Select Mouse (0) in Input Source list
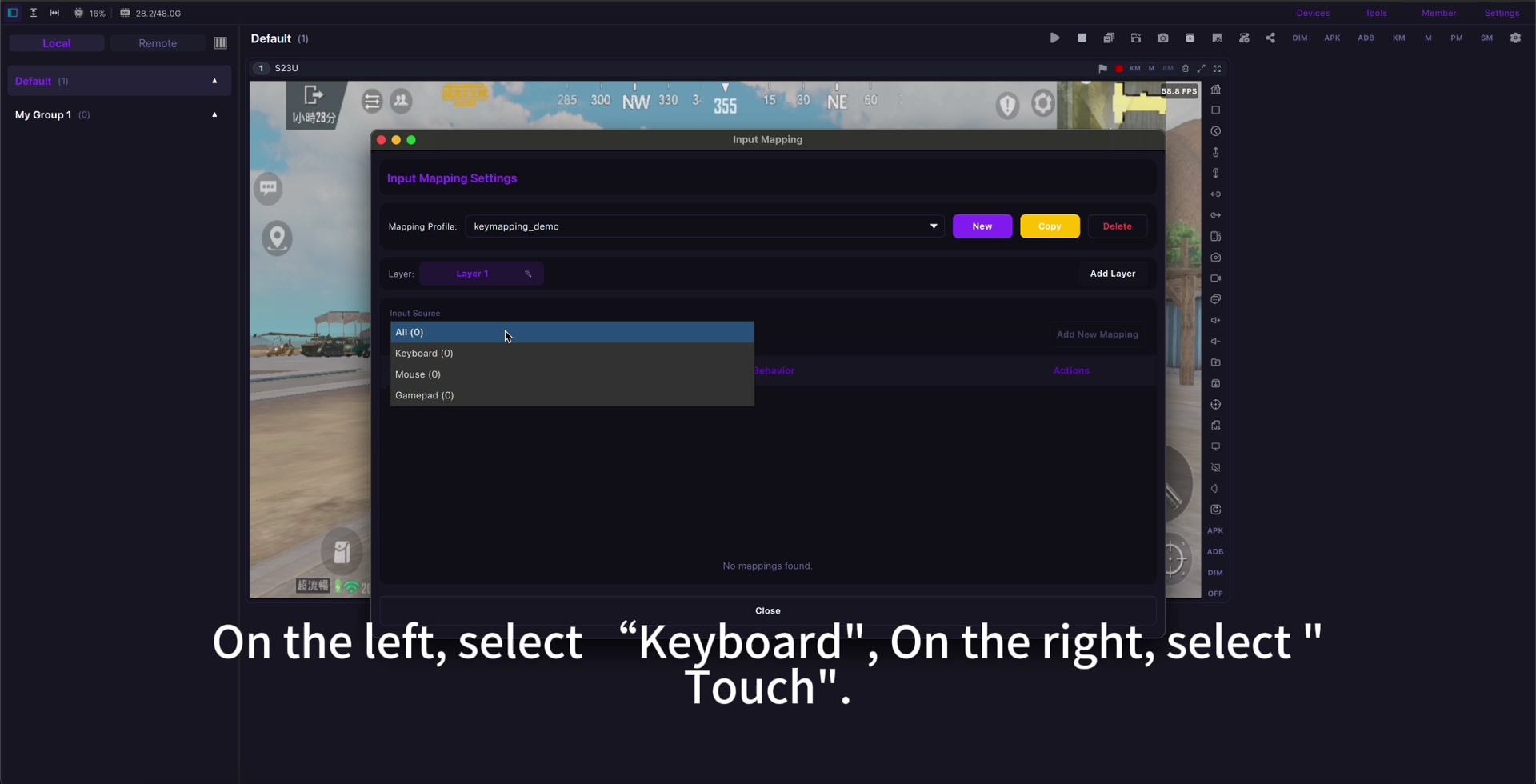 click(572, 374)
